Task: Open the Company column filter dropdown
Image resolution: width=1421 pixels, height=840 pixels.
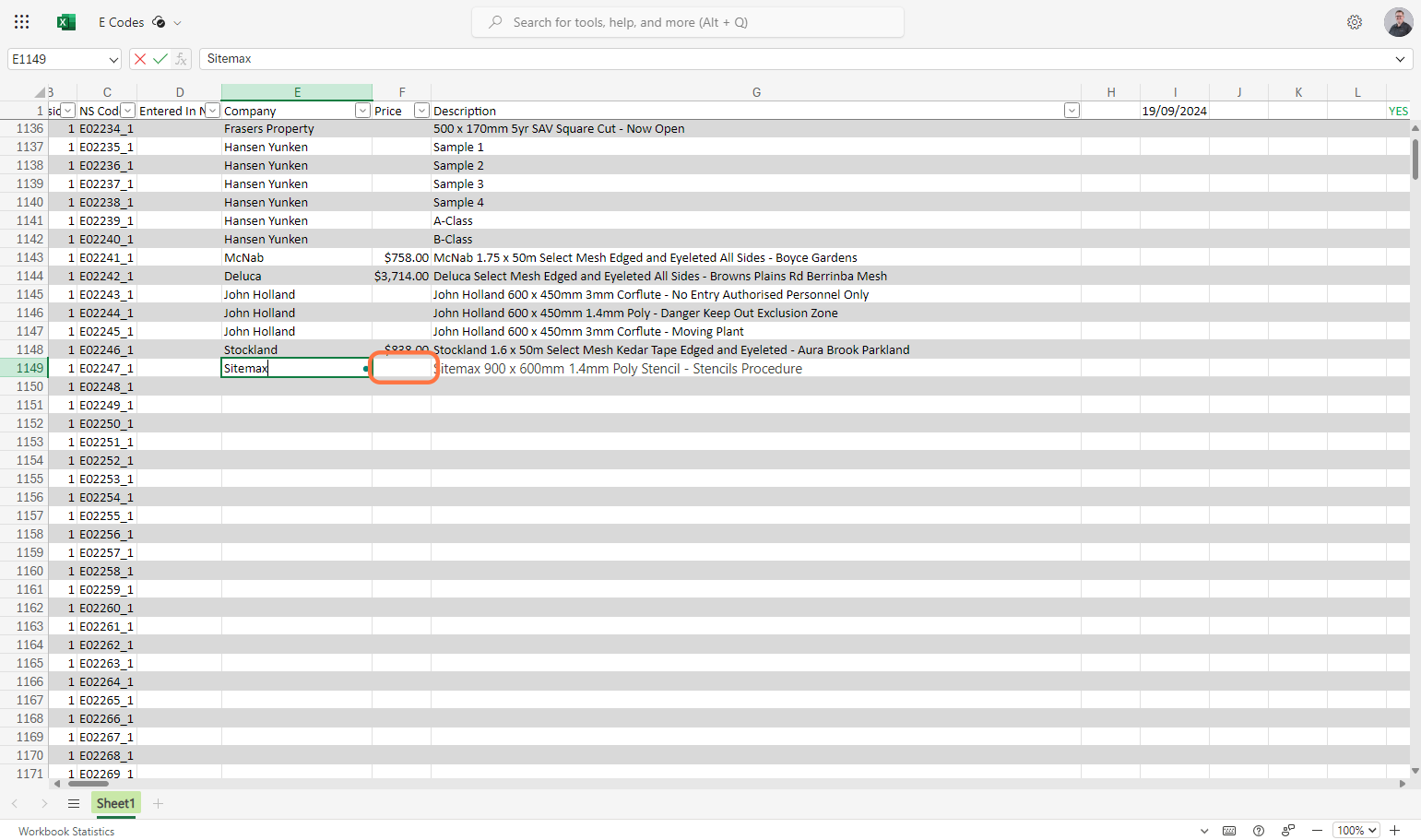Action: point(362,111)
